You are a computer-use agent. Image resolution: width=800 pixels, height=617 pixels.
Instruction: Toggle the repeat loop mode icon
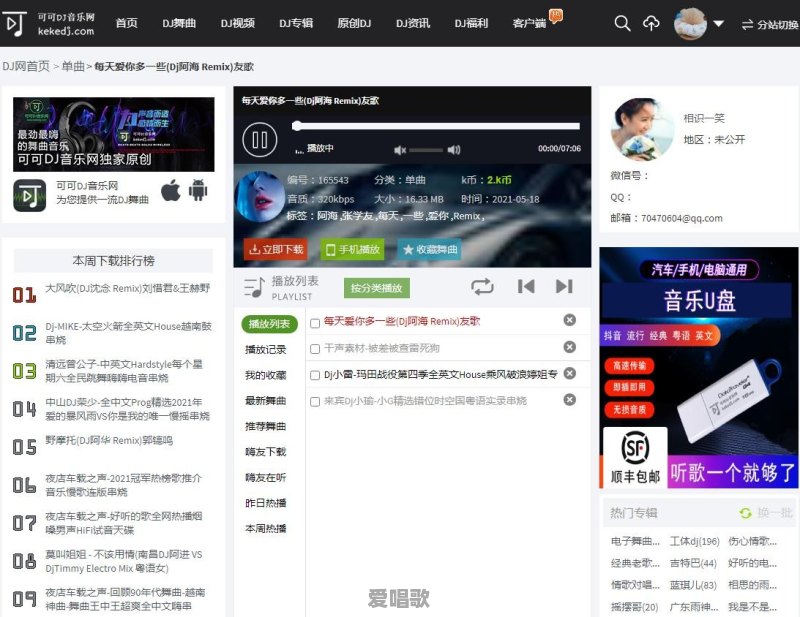click(482, 287)
